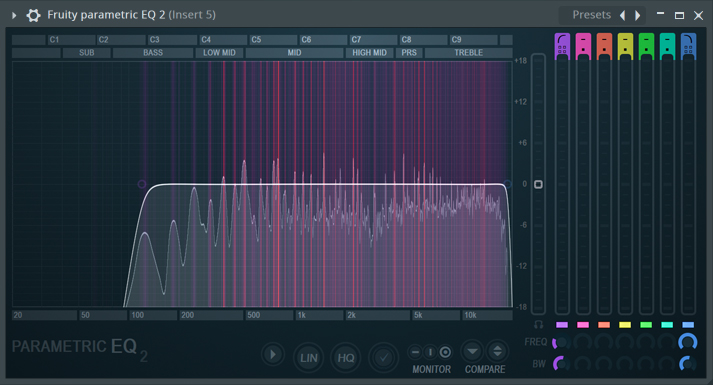Select the green band 5 token
Viewport: 713px width, 385px height.
pyautogui.click(x=646, y=46)
